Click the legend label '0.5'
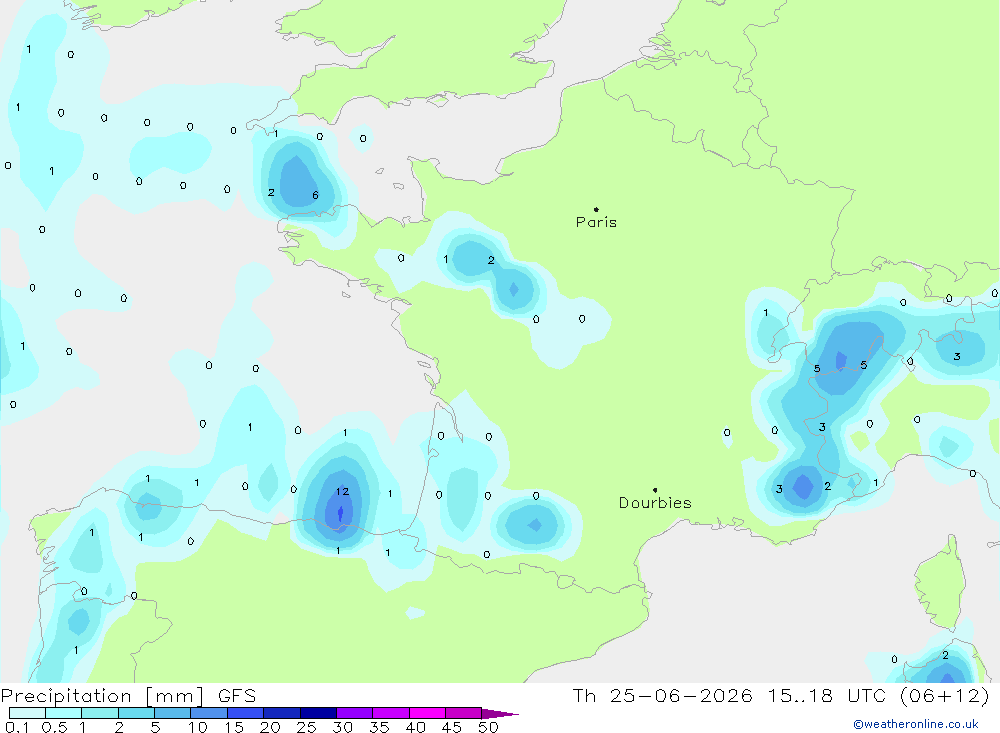 [54, 727]
